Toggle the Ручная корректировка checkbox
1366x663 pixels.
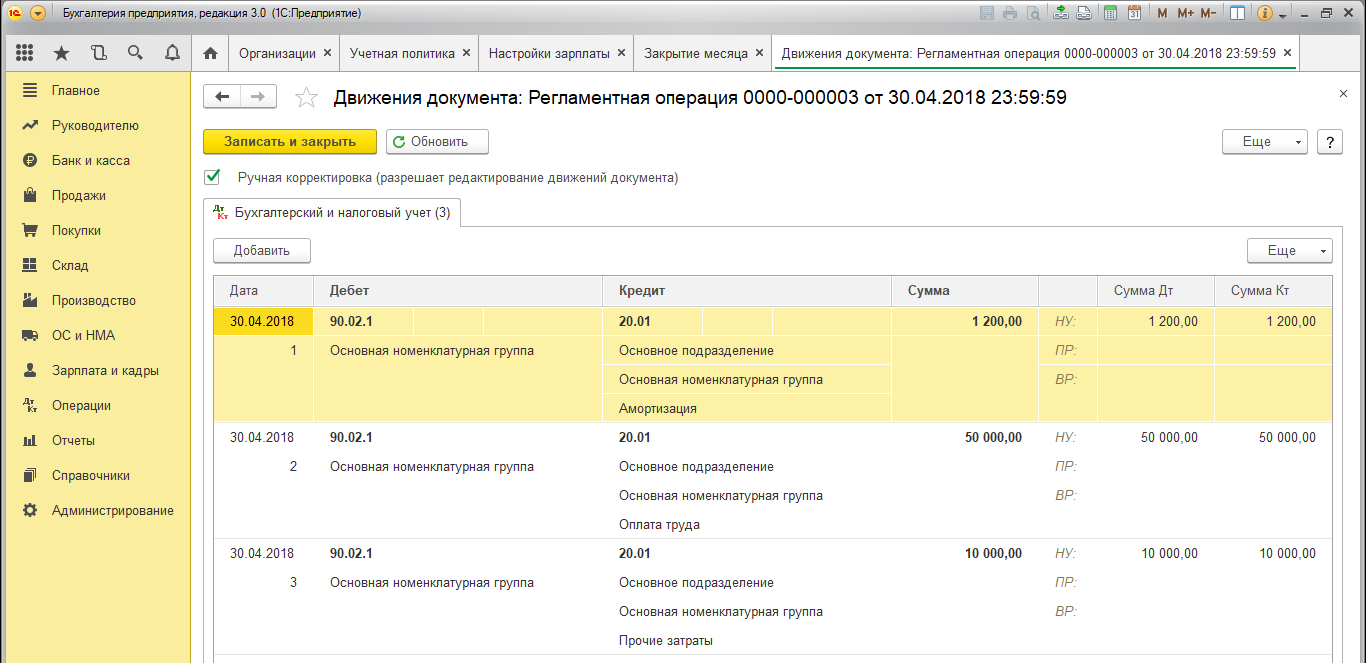(212, 177)
